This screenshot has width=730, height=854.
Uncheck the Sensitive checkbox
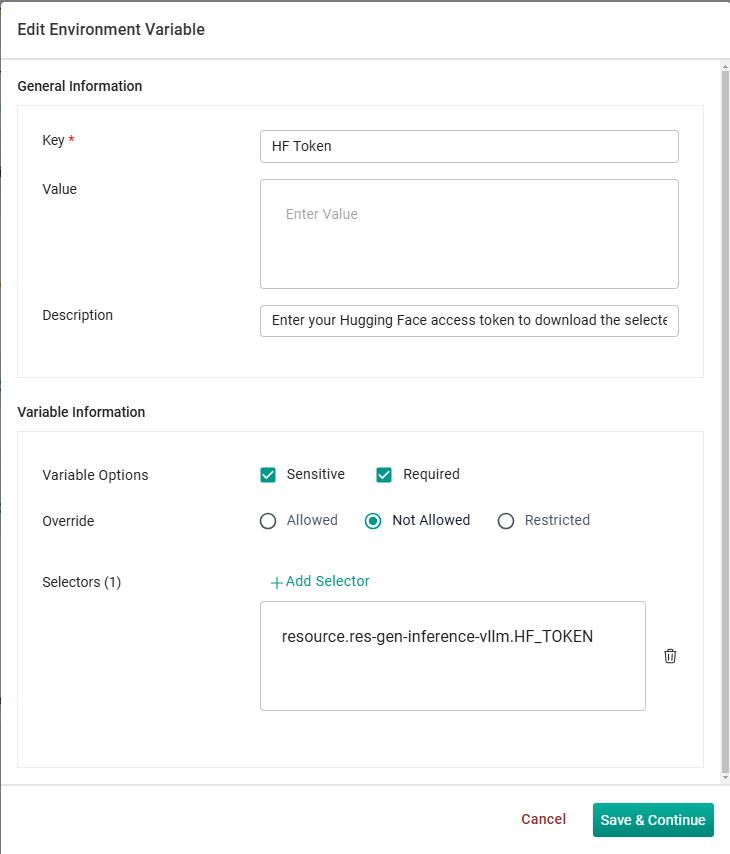tap(267, 475)
